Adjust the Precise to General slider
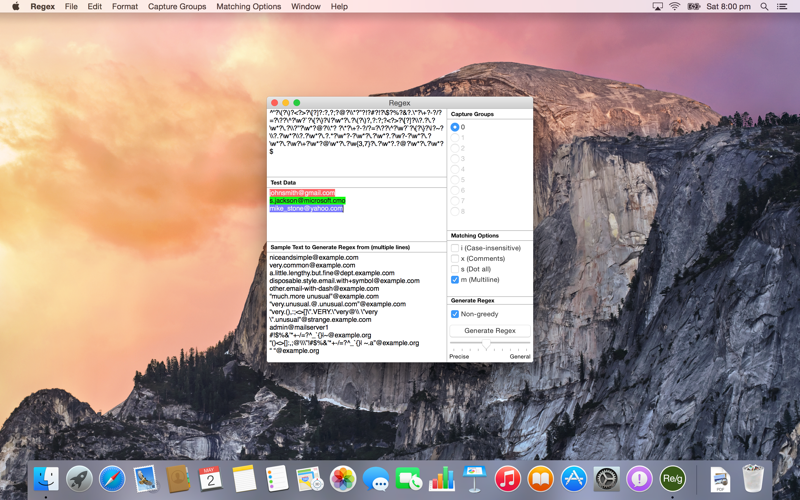The width and height of the screenshot is (800, 500). coord(486,345)
